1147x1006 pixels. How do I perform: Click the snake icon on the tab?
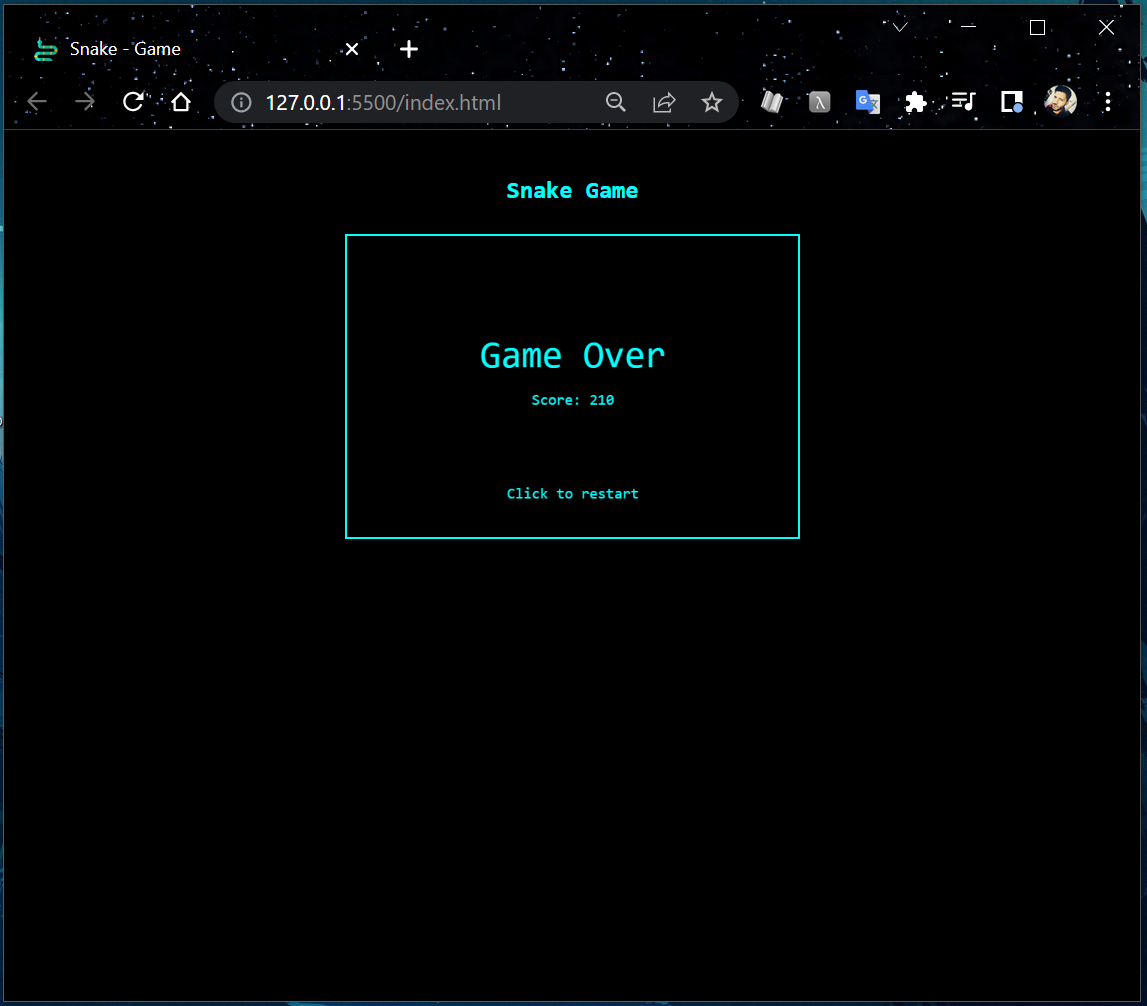coord(44,48)
